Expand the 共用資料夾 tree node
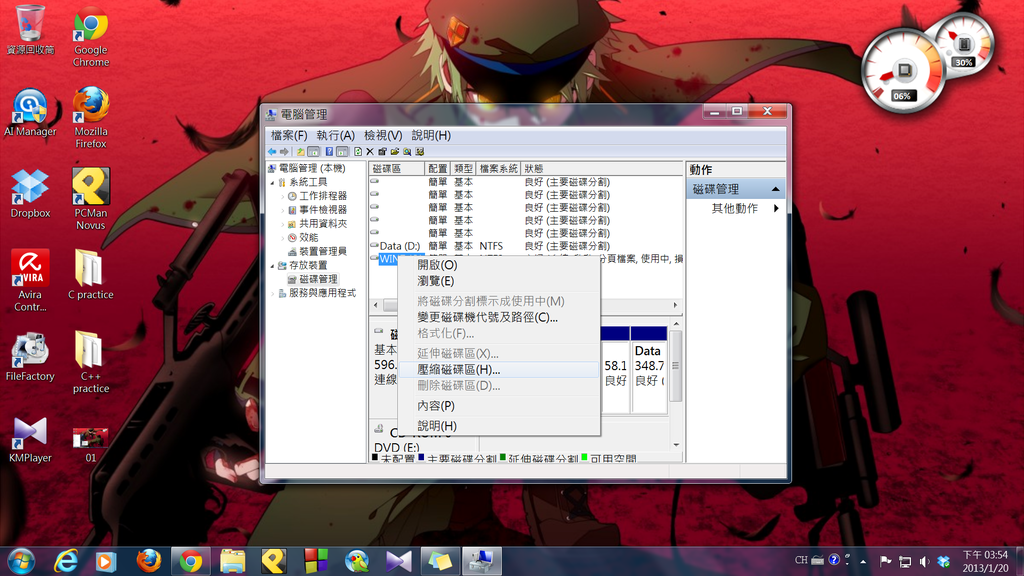The image size is (1024, 576). pyautogui.click(x=283, y=223)
